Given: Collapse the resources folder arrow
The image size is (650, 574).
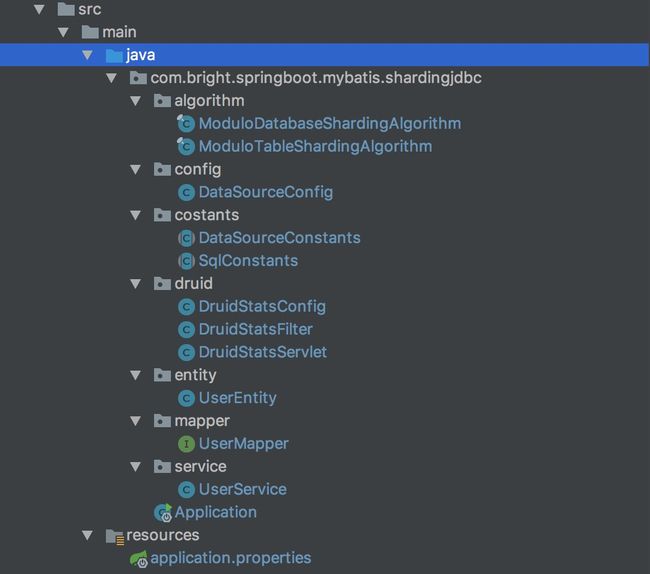Looking at the screenshot, I should [87, 535].
